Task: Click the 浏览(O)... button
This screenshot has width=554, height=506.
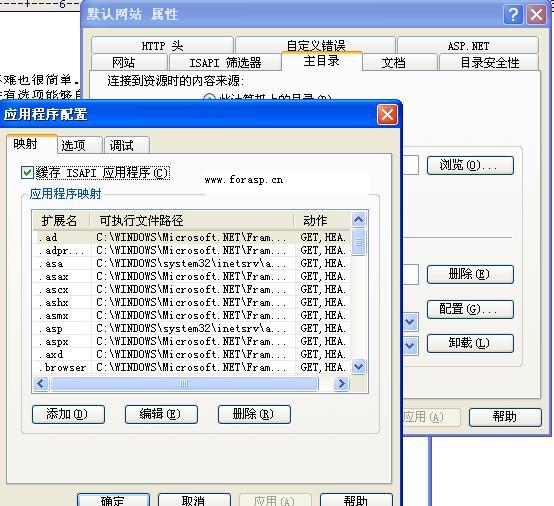Action: (470, 165)
